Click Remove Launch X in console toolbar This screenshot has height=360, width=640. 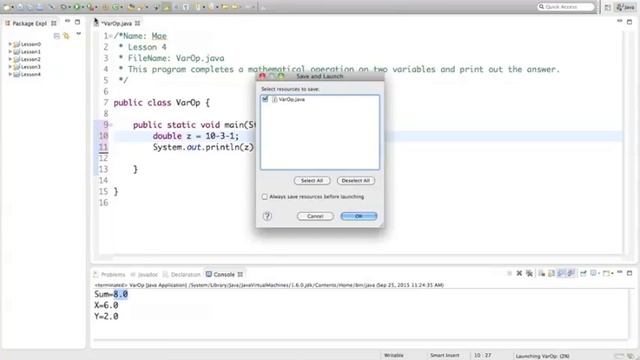click(x=519, y=273)
